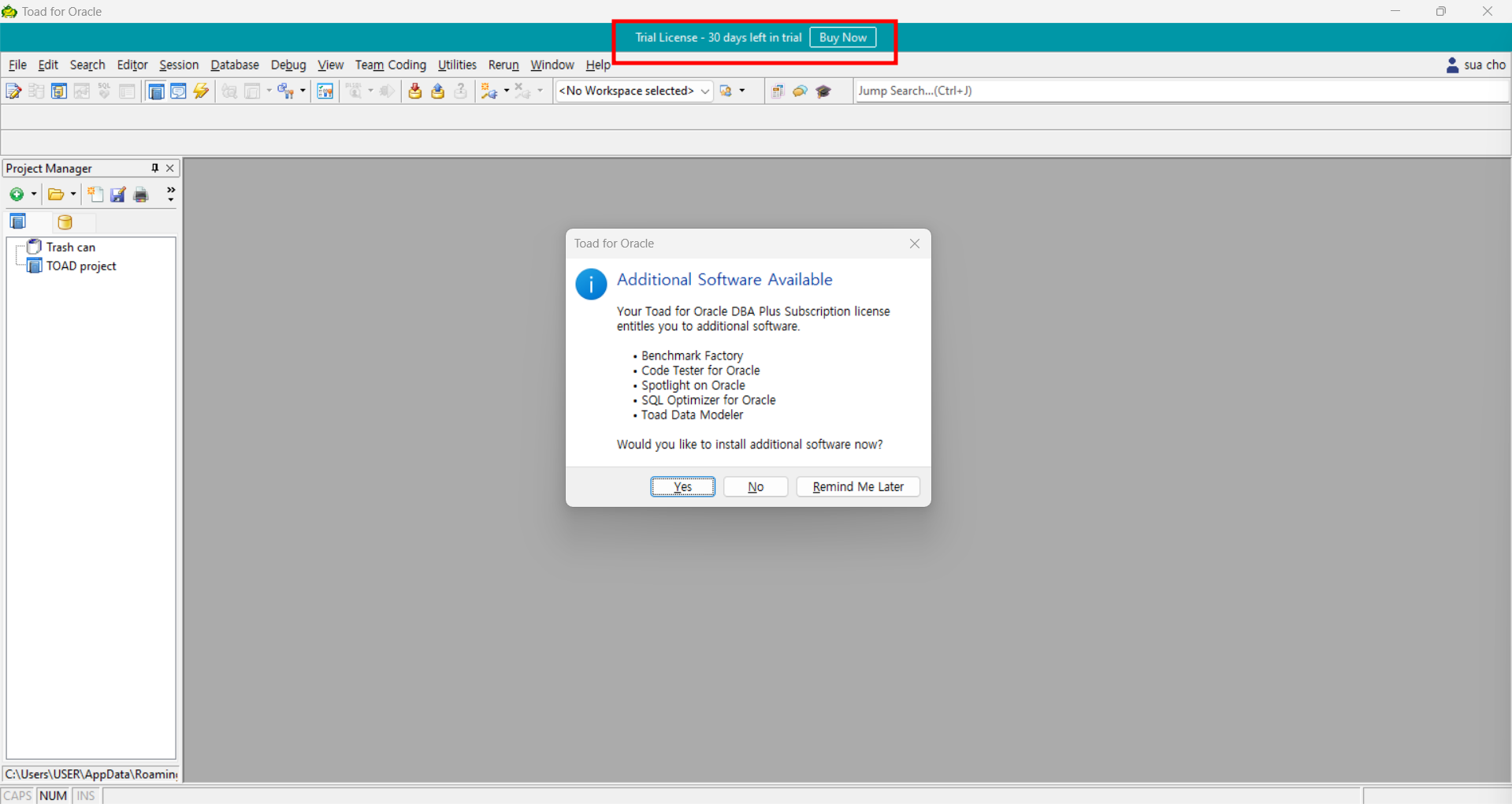The image size is (1512, 804).
Task: Click the Save project floppy icon
Action: click(x=118, y=194)
